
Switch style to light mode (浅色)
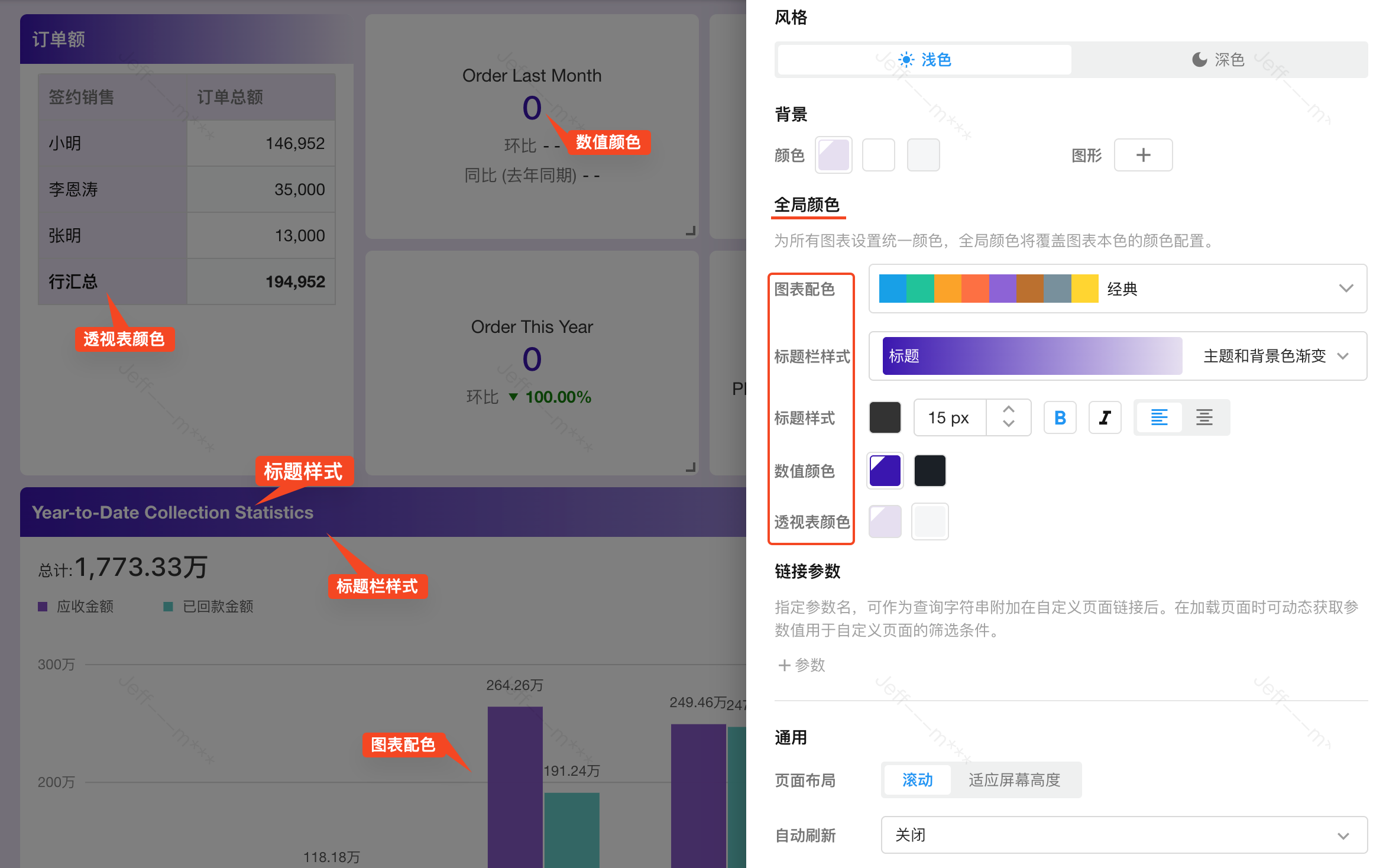tap(924, 60)
